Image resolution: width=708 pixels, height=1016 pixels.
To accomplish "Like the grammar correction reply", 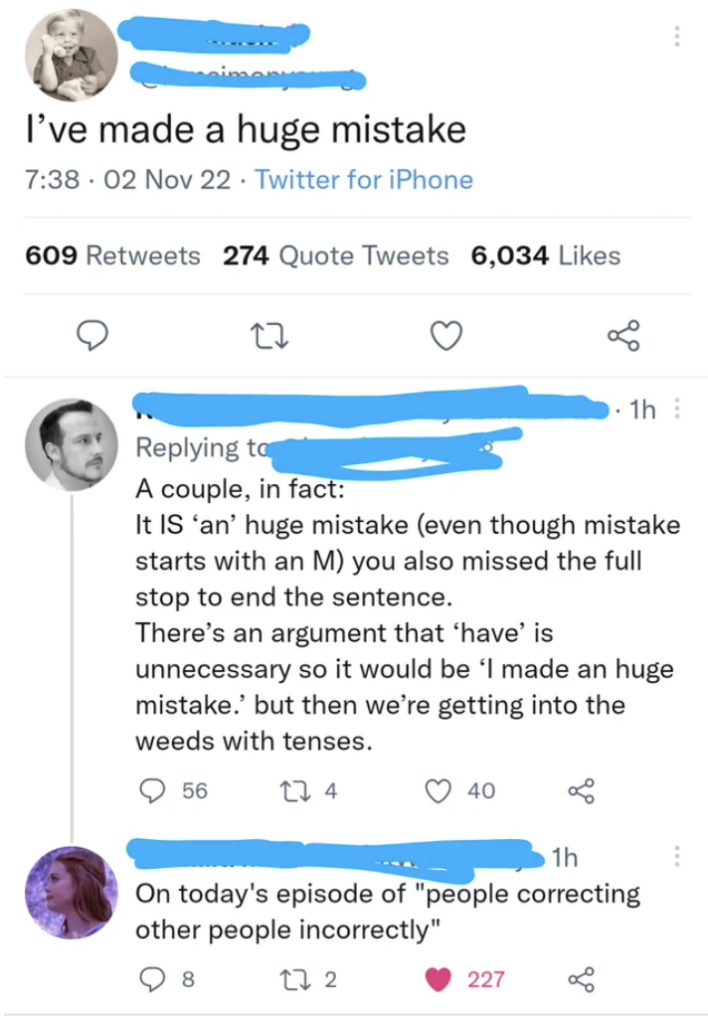I will [438, 791].
